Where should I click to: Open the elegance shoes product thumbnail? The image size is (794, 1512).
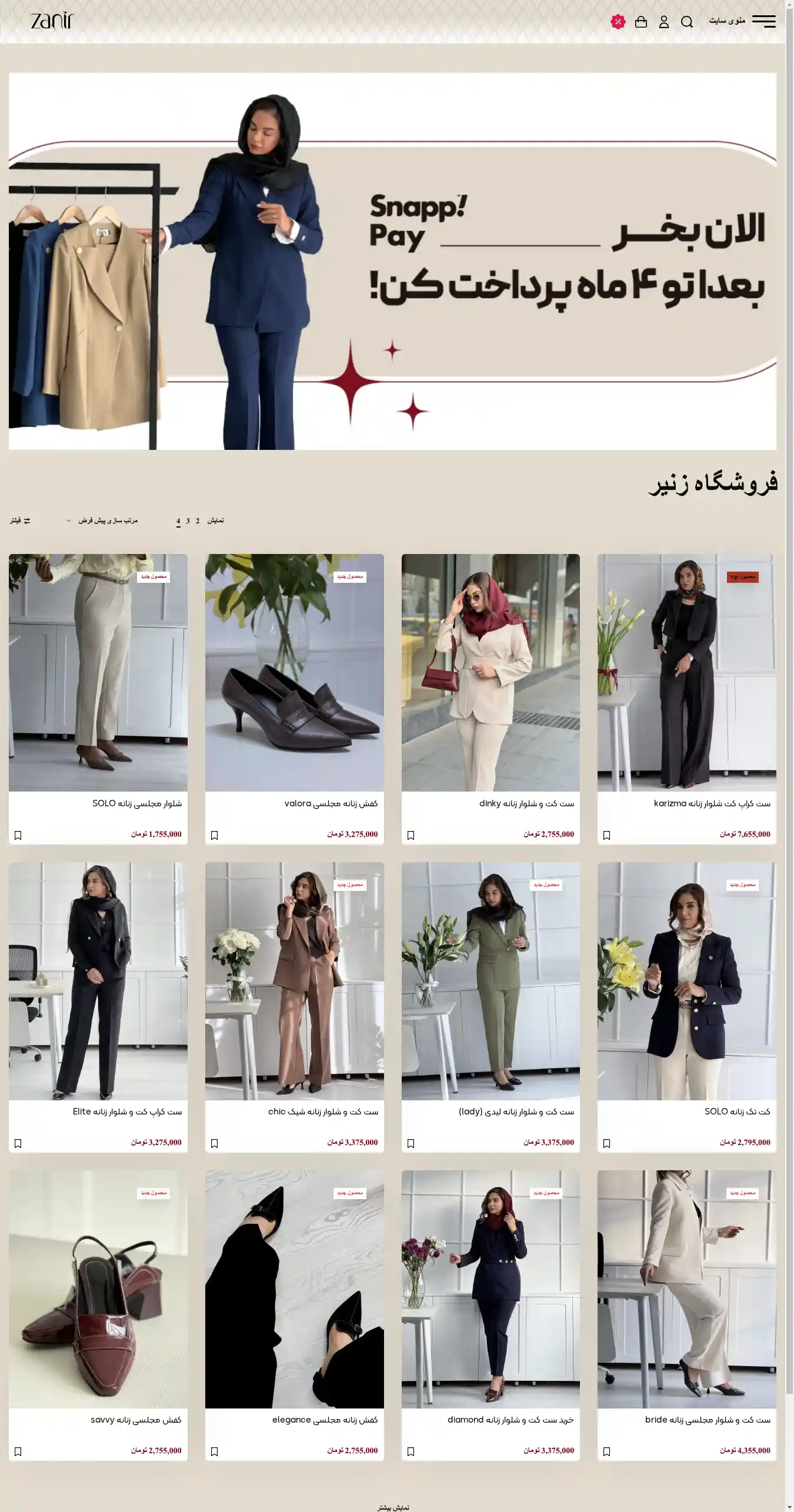pyautogui.click(x=294, y=1289)
